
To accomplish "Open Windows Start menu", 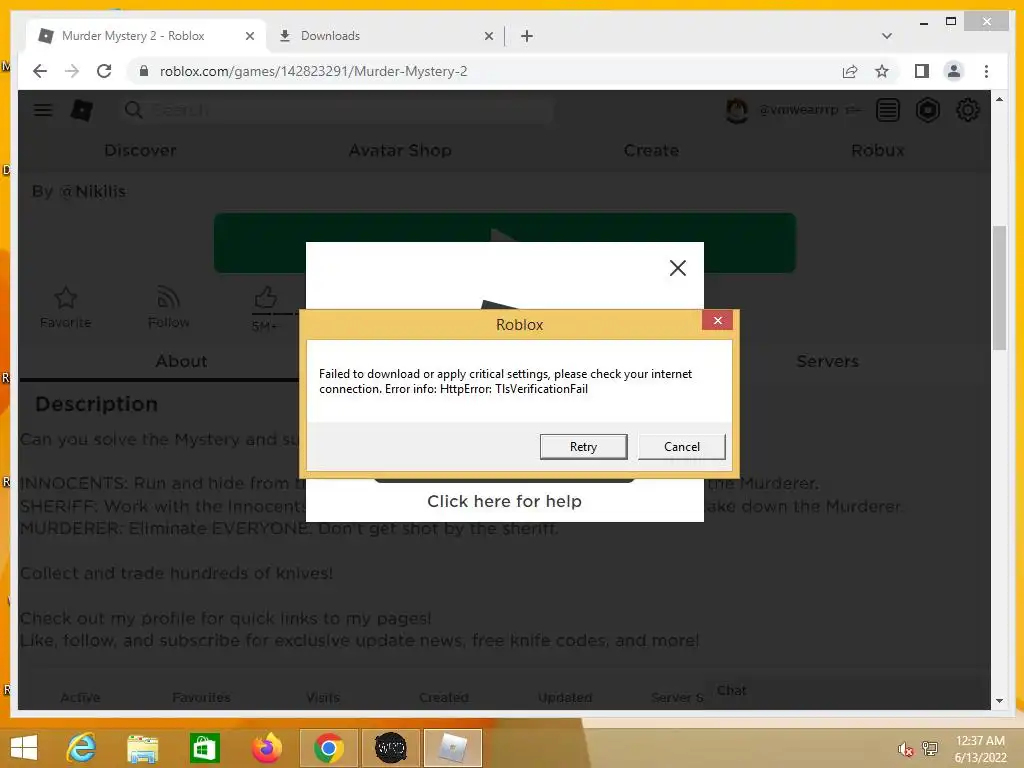I will click(x=24, y=748).
